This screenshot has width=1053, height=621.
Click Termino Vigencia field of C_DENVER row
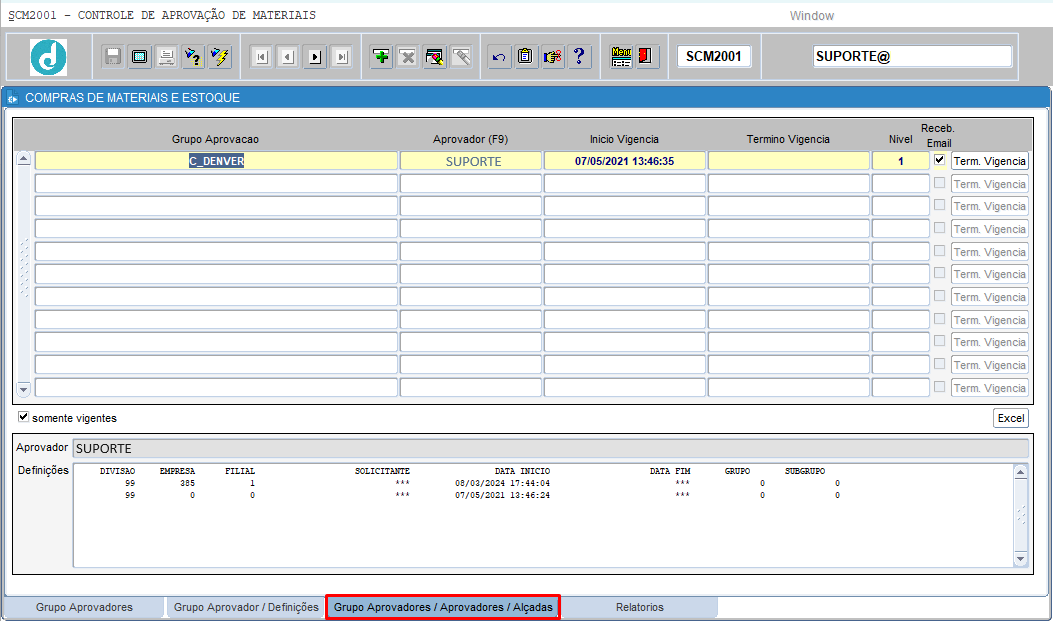(x=788, y=161)
